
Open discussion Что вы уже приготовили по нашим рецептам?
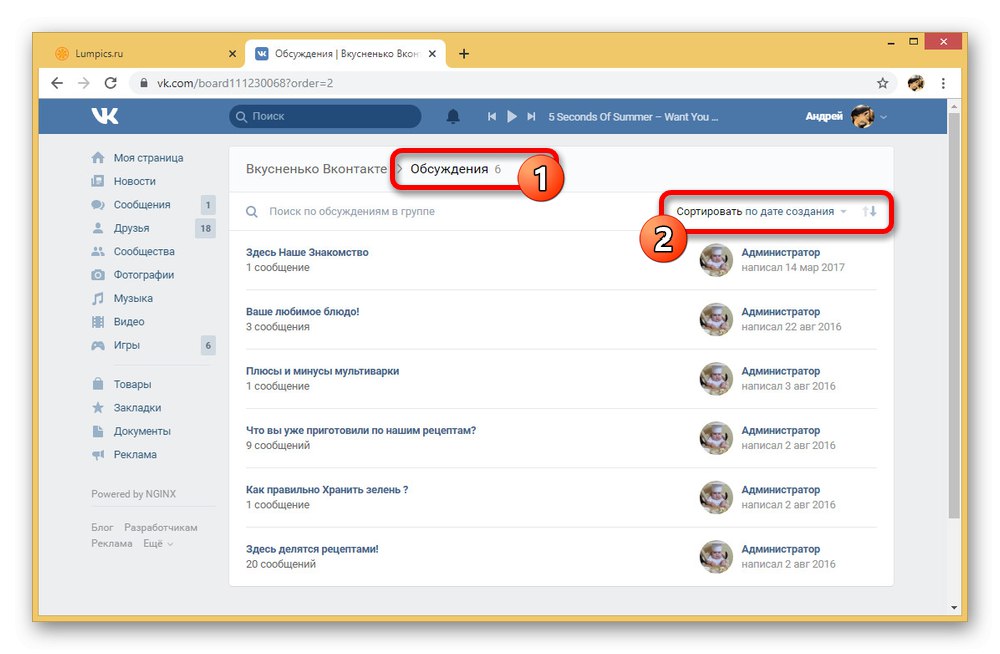coord(361,431)
